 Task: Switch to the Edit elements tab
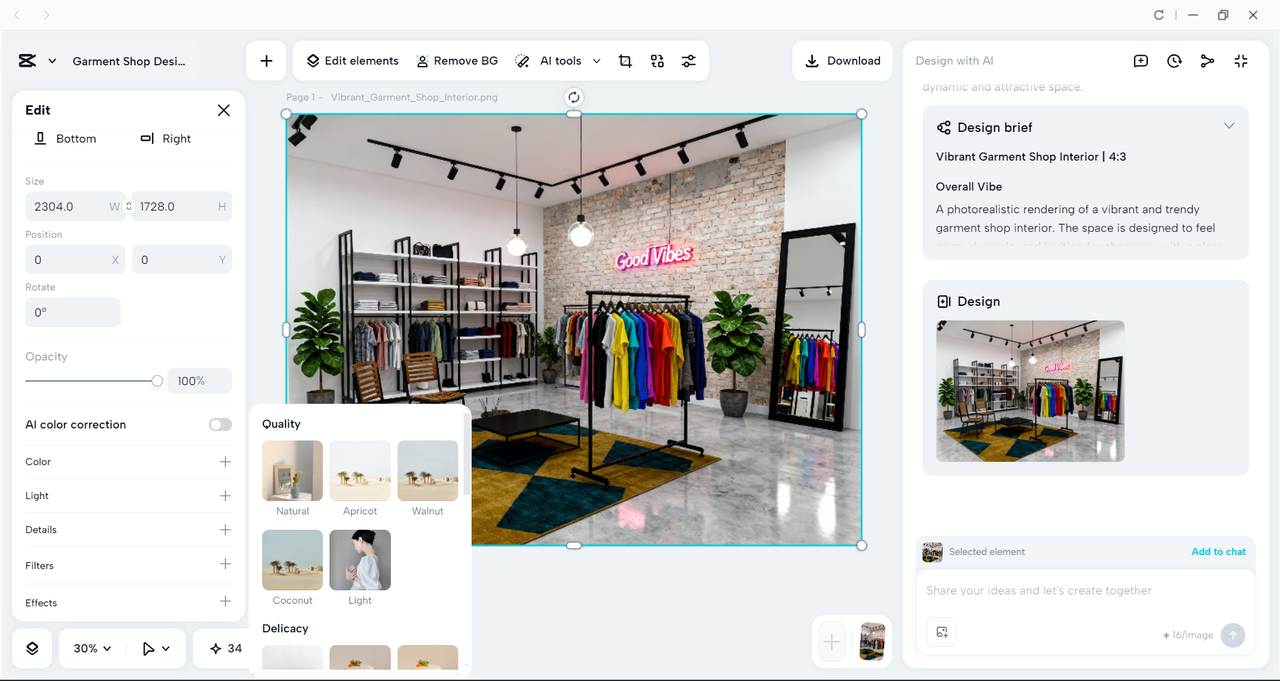351,60
